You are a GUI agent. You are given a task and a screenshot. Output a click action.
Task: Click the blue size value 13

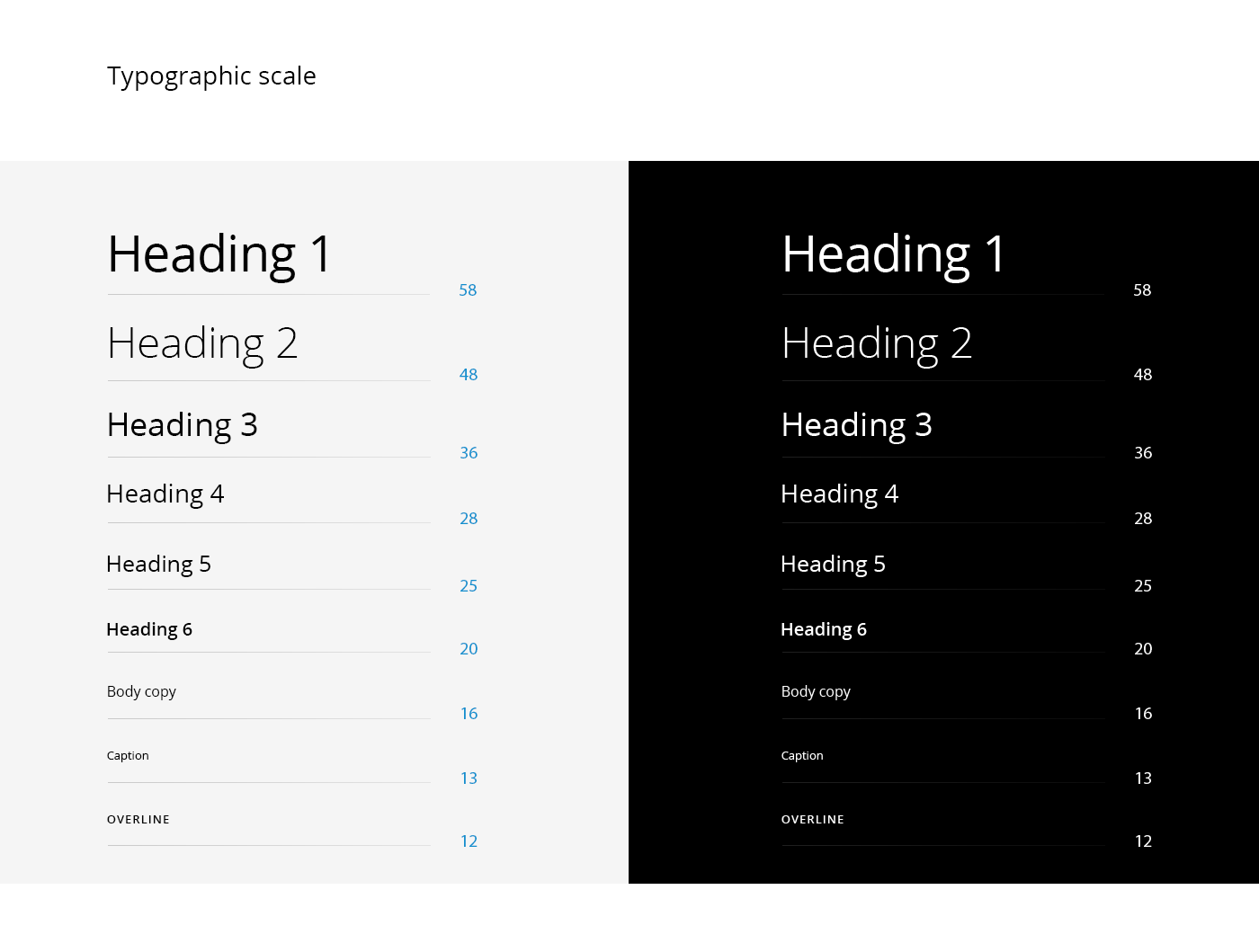click(469, 779)
